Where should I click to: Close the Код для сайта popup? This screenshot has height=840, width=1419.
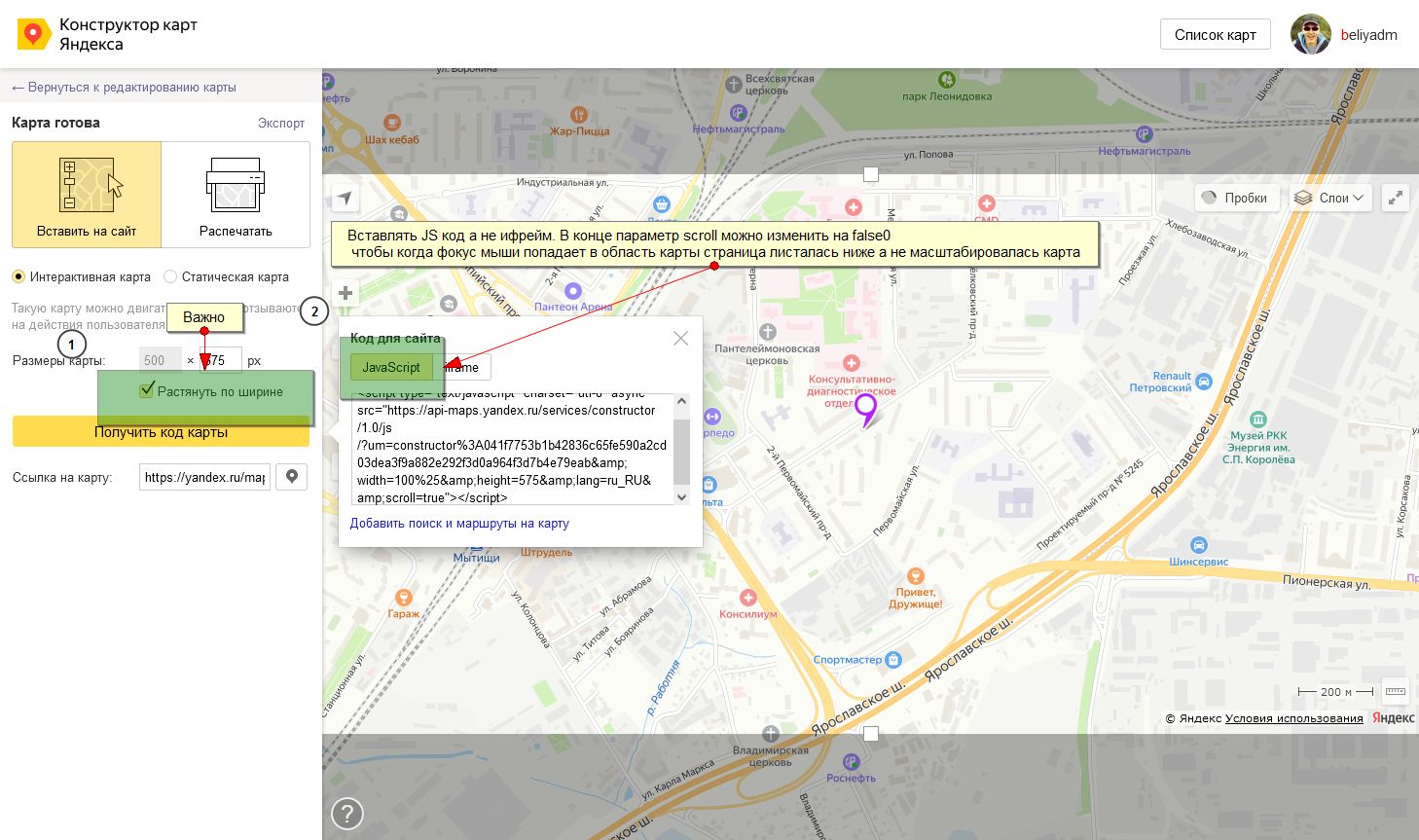click(x=680, y=339)
